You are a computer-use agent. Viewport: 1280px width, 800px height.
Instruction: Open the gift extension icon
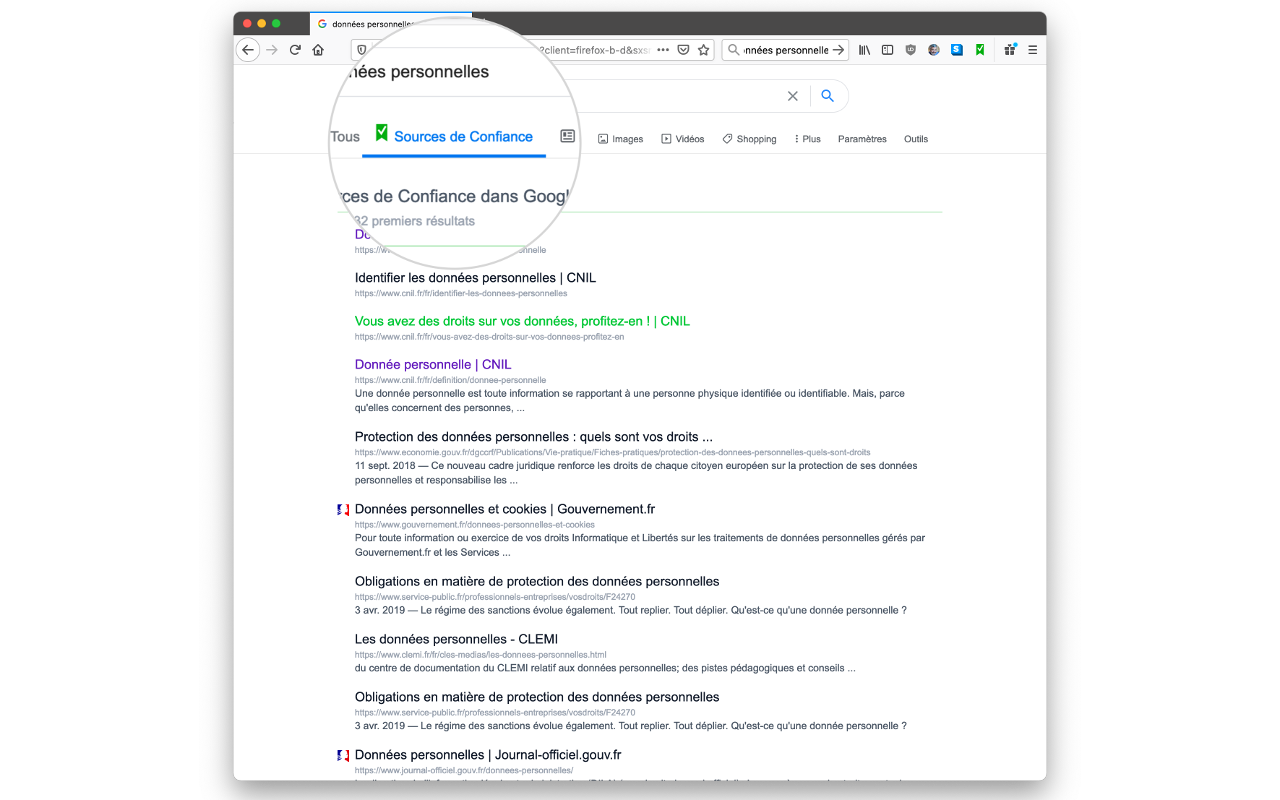1010,50
